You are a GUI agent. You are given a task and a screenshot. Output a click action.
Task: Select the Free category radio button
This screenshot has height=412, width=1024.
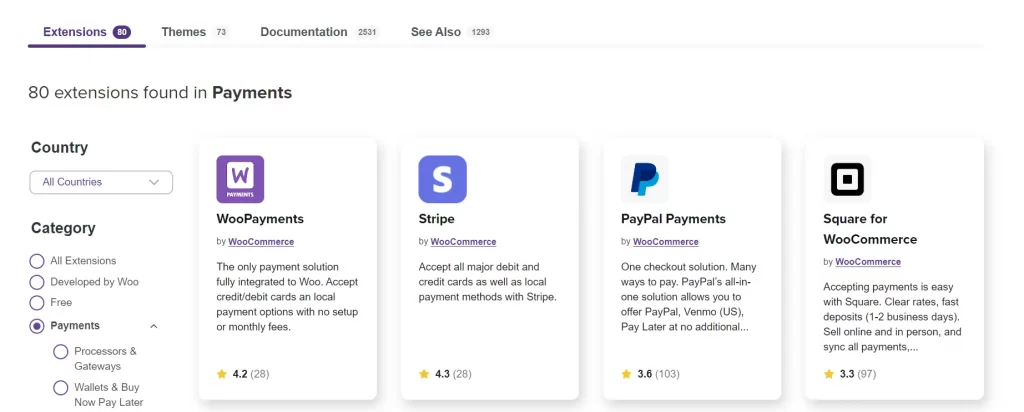click(37, 302)
